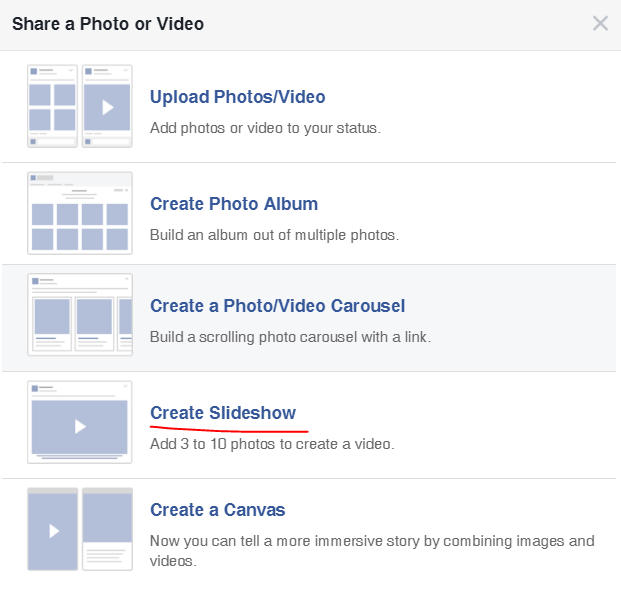Select the underlined Create Slideshow link
The width and height of the screenshot is (621, 589).
(223, 413)
